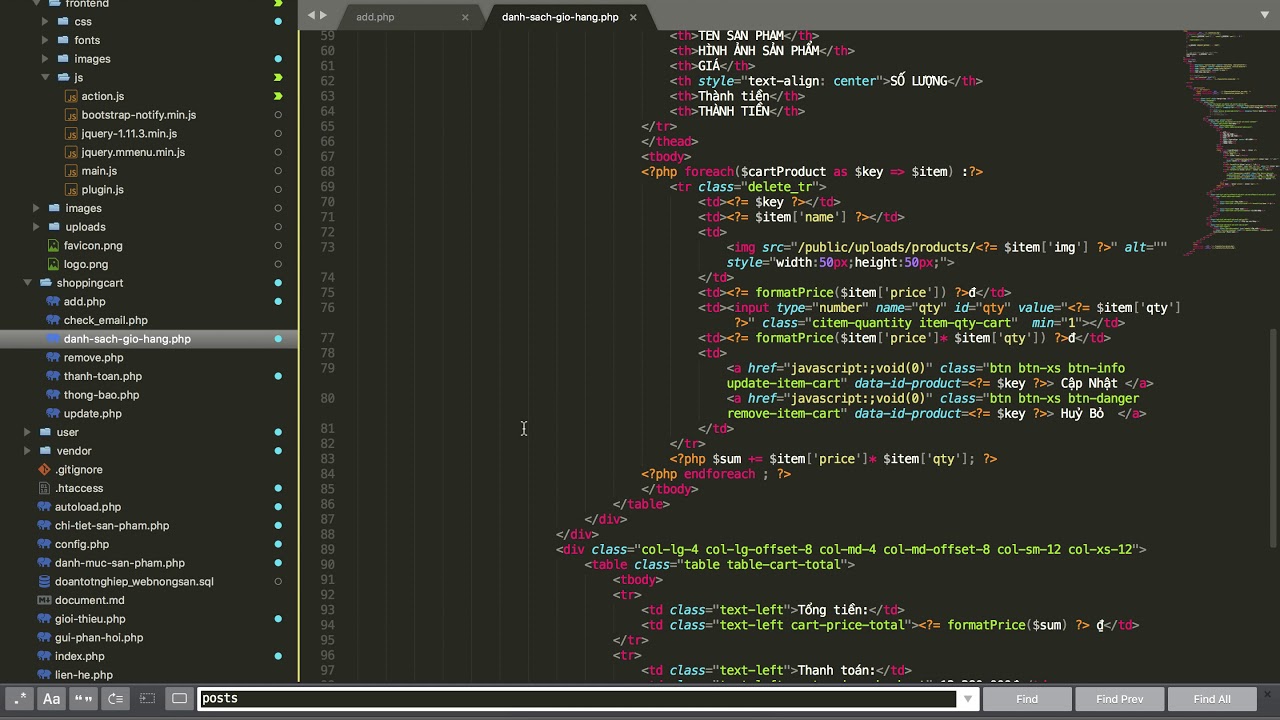Collapse the shoppingcart folder
This screenshot has width=1280, height=720.
27,283
